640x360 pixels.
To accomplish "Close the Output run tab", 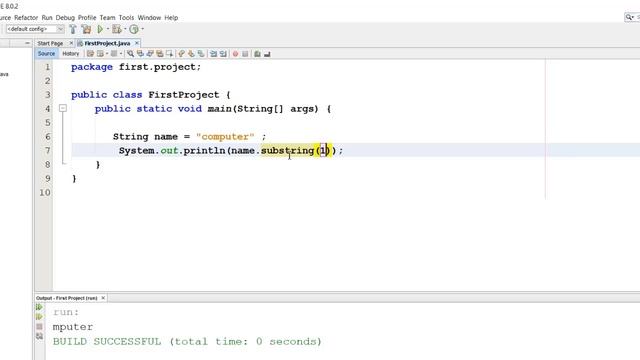I will pos(103,298).
